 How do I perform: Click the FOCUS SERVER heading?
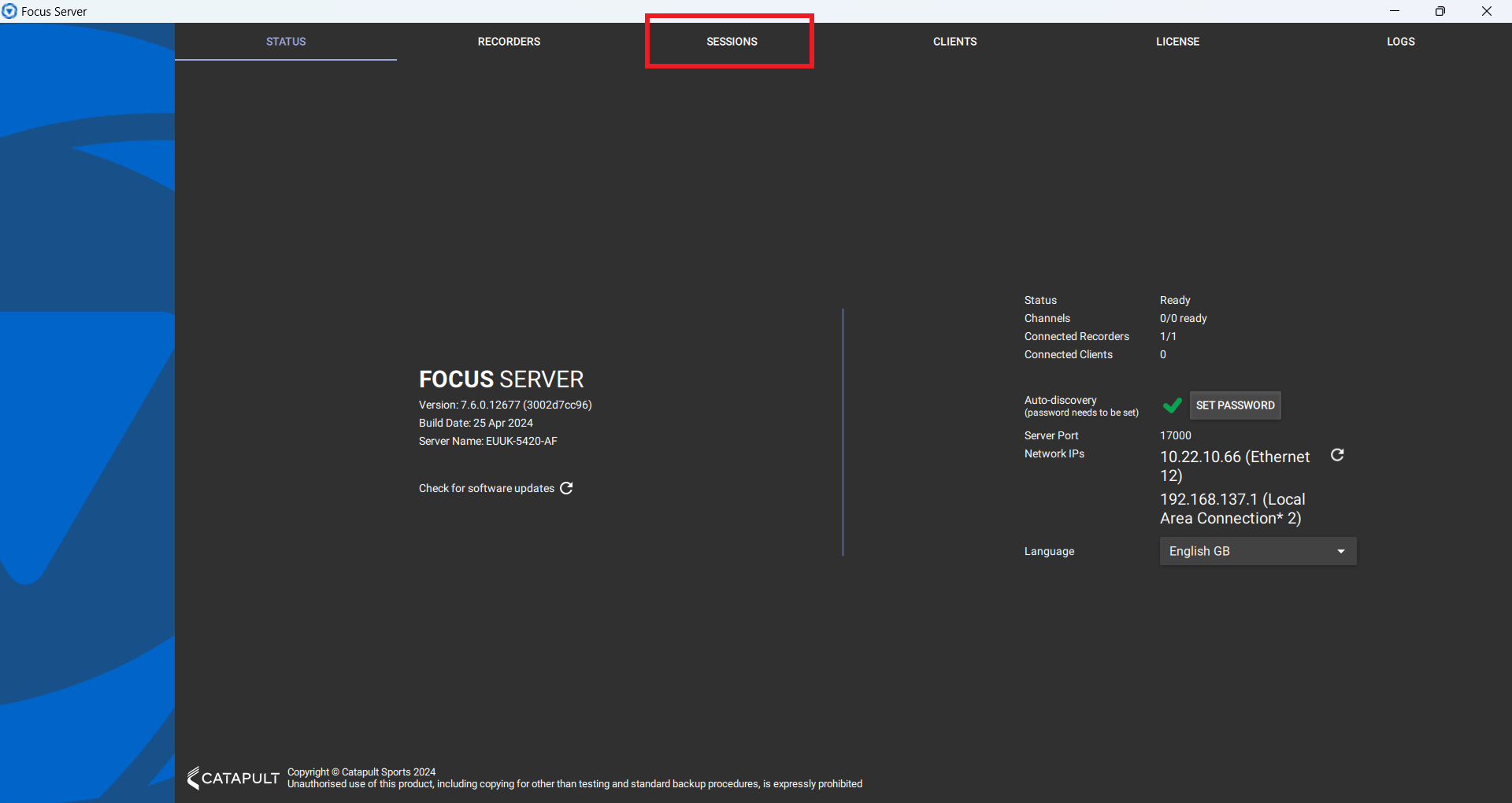502,379
